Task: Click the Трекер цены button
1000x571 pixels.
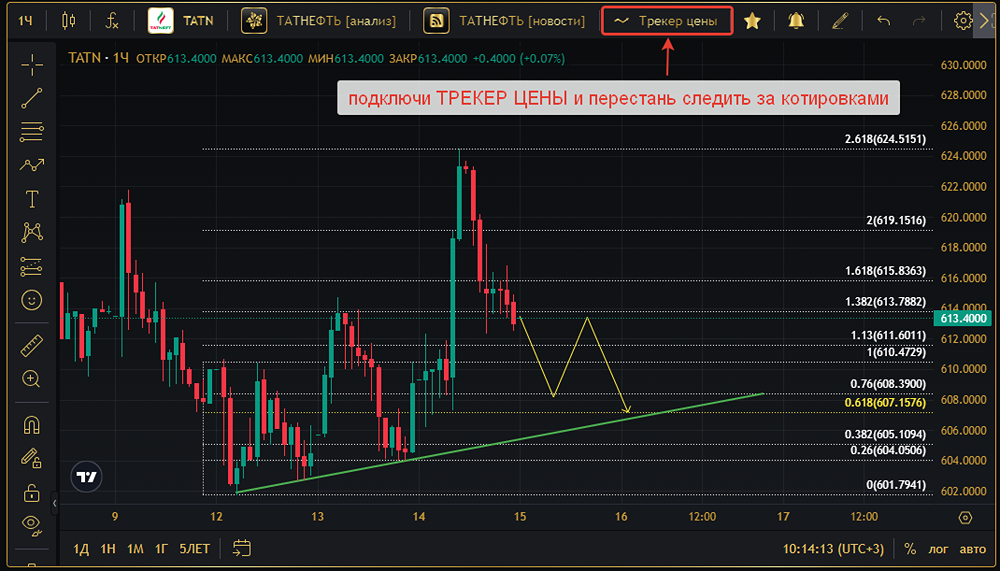Action: pos(666,21)
